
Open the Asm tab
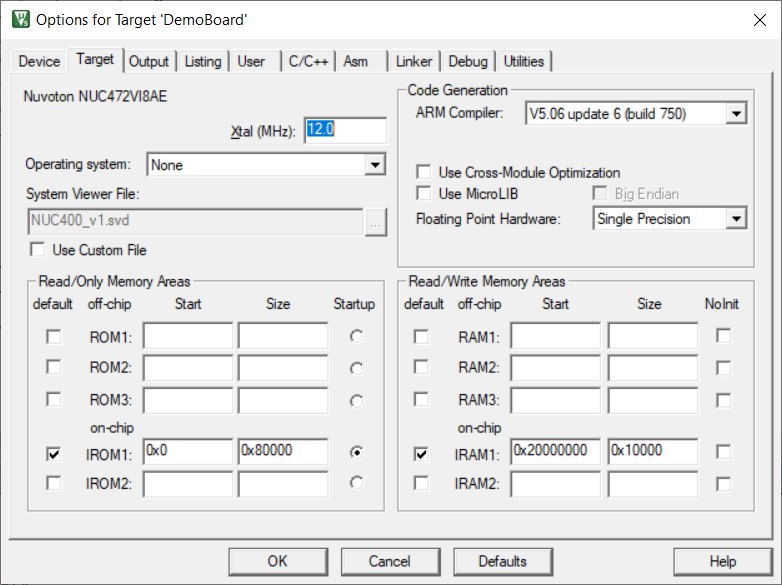tap(355, 61)
